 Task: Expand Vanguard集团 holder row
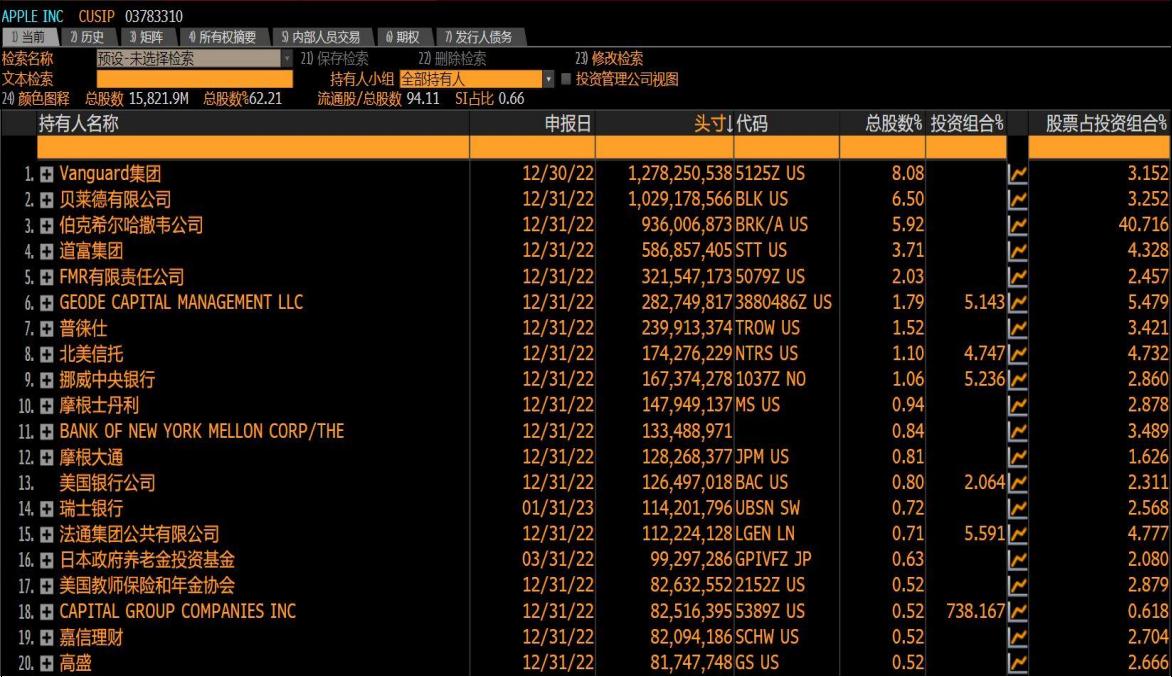[x=46, y=174]
